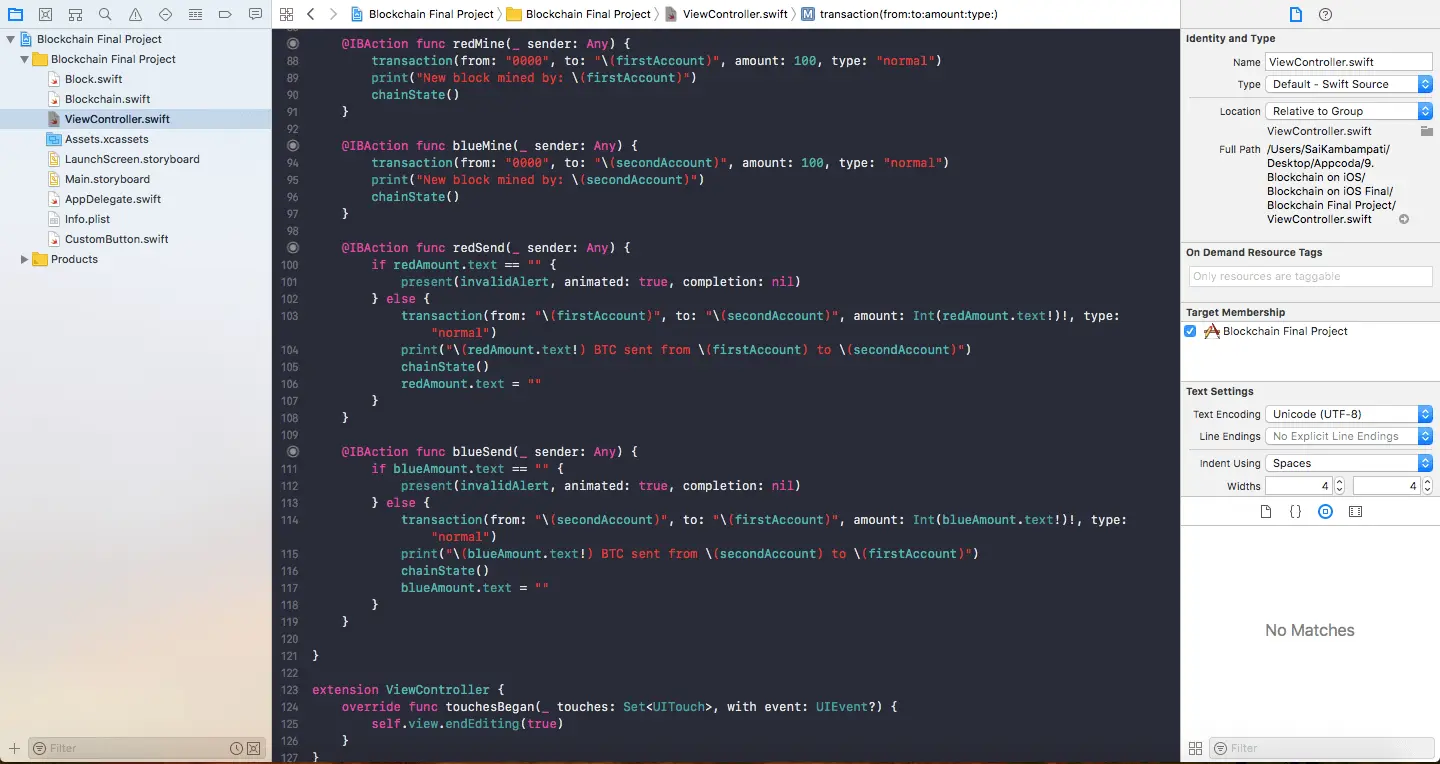Open the Issue navigator warning icon
The image size is (1440, 764).
pyautogui.click(x=135, y=15)
